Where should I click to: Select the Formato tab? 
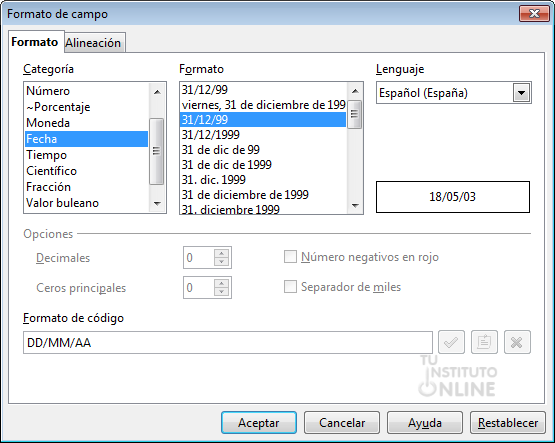pos(35,42)
